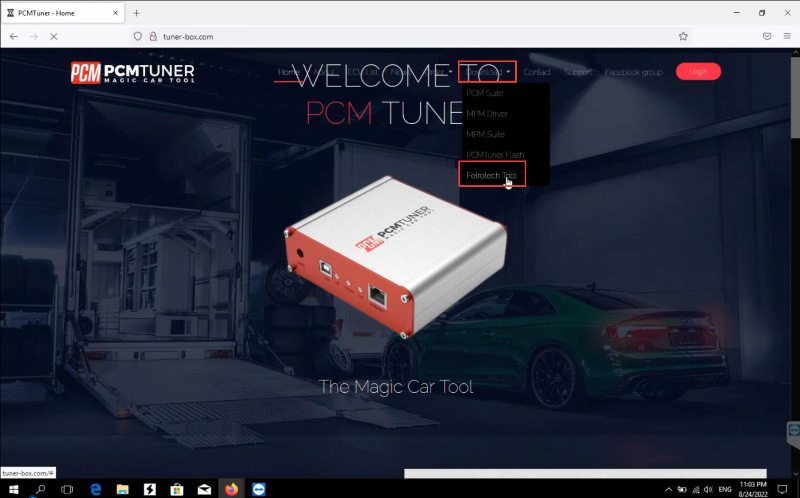Image resolution: width=800 pixels, height=498 pixels.
Task: Open the News nav link
Action: [401, 72]
